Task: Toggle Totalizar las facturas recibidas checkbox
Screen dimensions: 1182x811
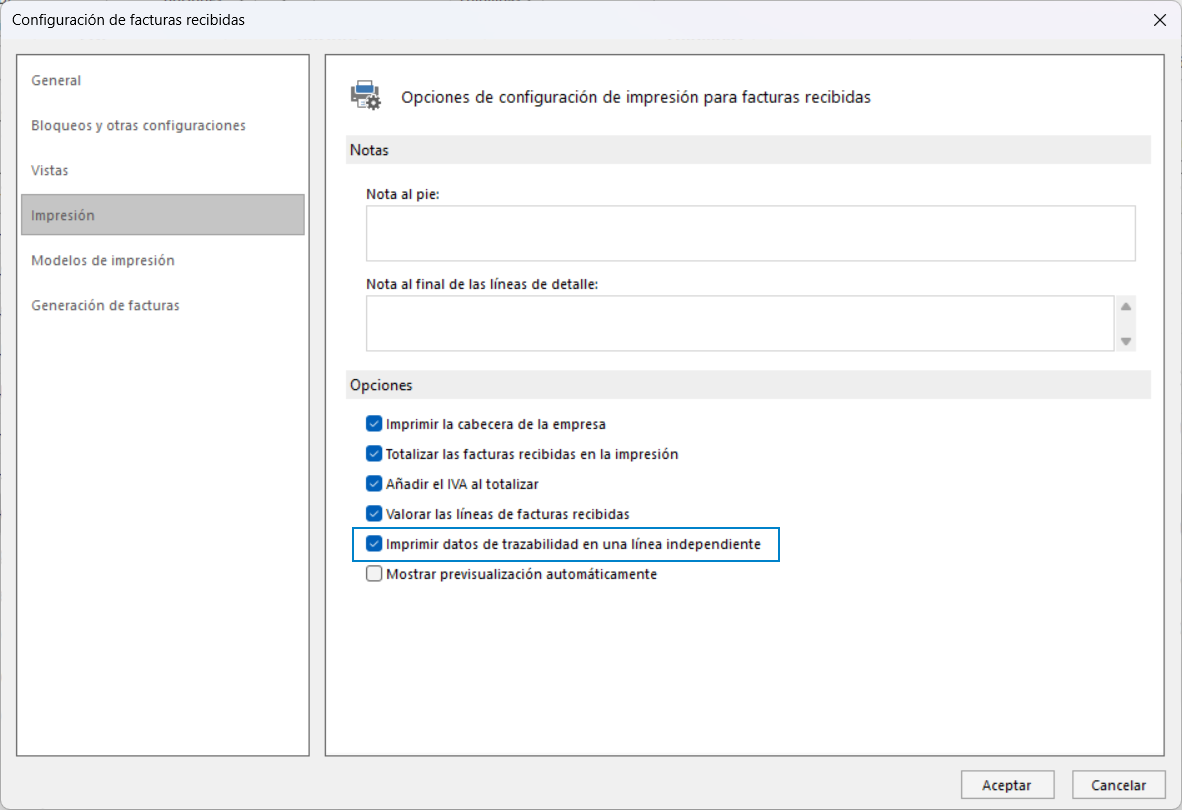Action: click(x=374, y=454)
